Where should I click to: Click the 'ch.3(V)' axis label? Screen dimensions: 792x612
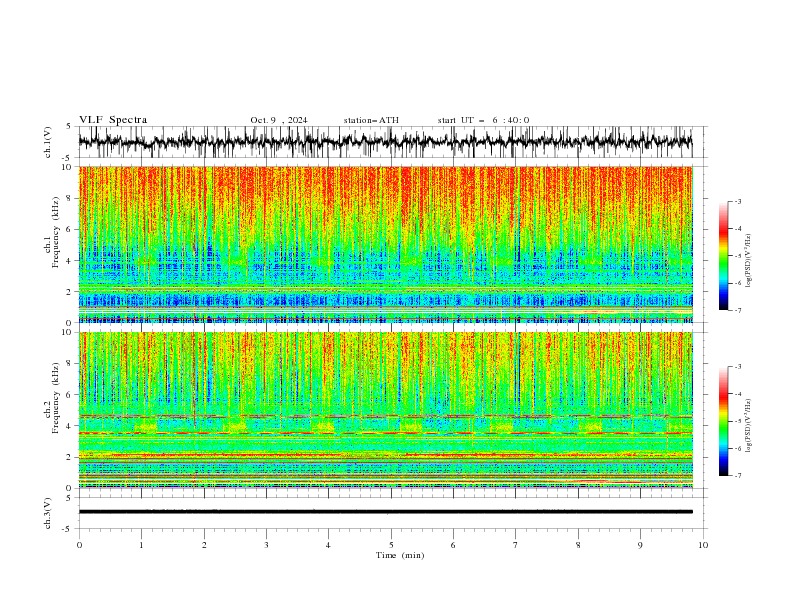click(x=48, y=513)
